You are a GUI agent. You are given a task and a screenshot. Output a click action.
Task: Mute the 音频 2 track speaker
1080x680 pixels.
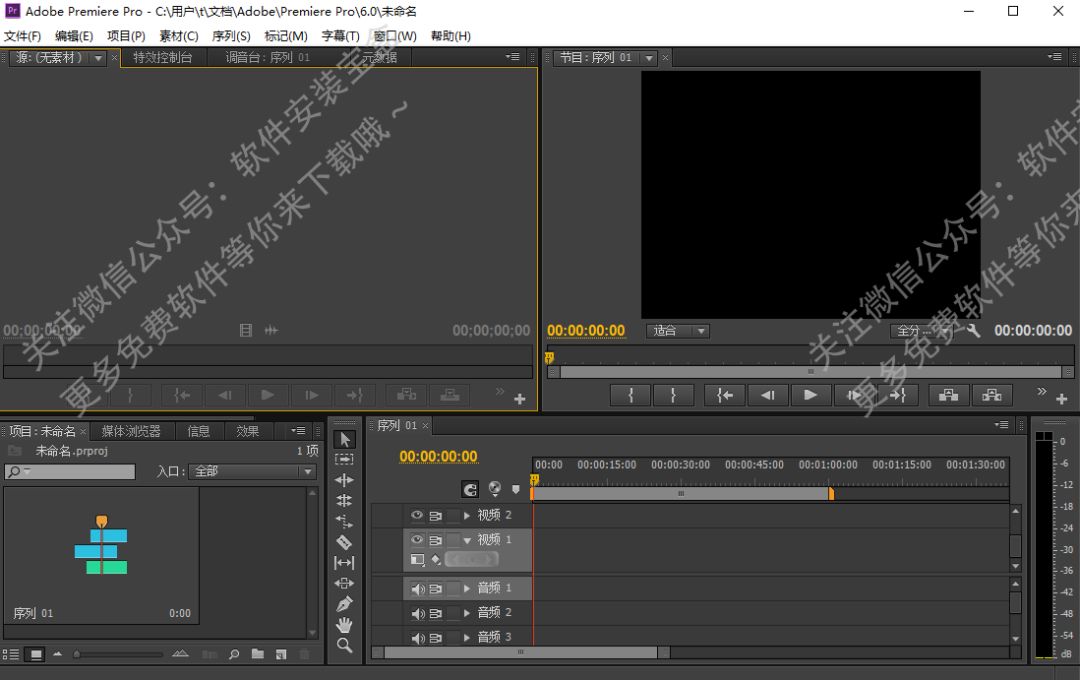pos(417,613)
